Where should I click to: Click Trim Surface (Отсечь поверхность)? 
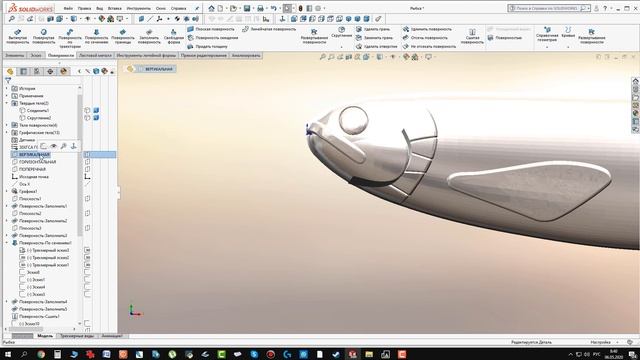pos(425,38)
